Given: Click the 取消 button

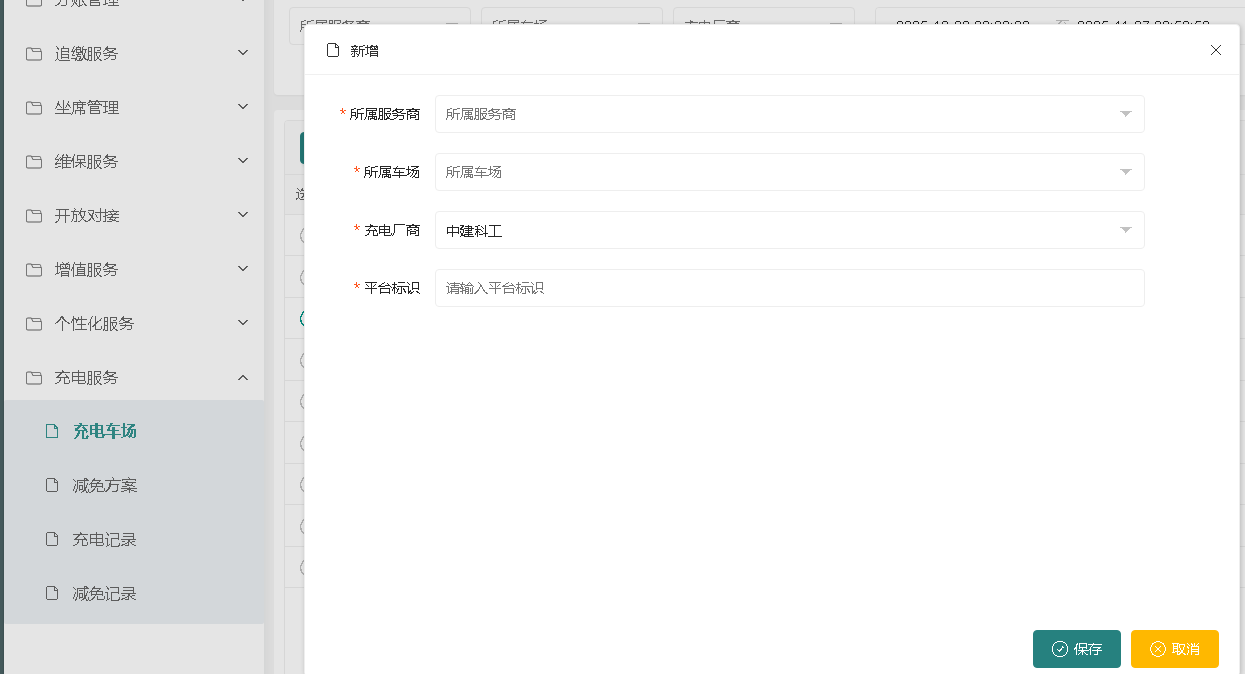Looking at the screenshot, I should click(x=1174, y=649).
